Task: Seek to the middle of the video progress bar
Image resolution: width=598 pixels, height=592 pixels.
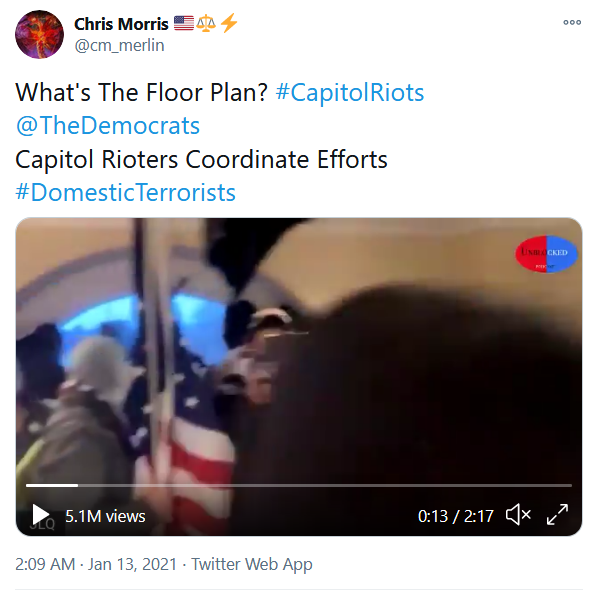Action: pyautogui.click(x=299, y=486)
